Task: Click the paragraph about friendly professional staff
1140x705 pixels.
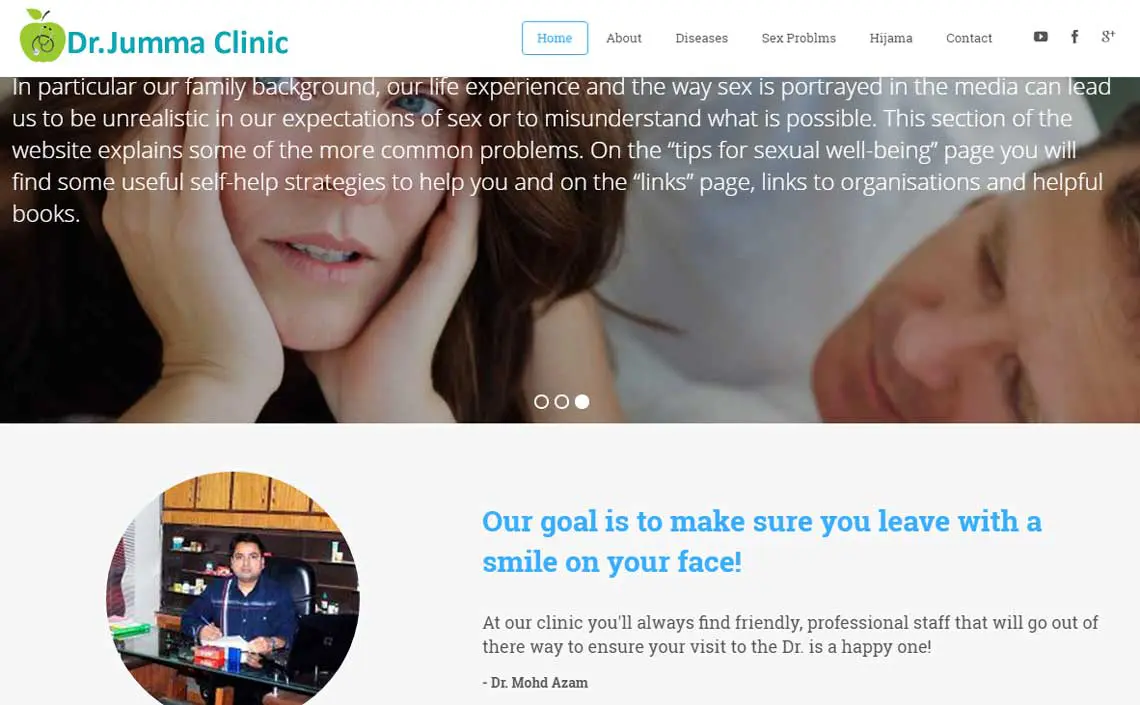Action: [790, 634]
